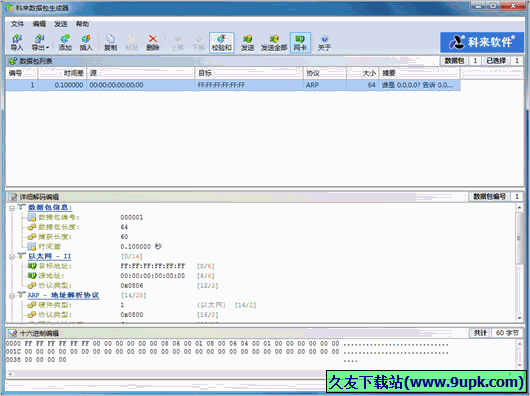Click the 源 column header
Viewport: 530px width, 396px height.
point(141,73)
